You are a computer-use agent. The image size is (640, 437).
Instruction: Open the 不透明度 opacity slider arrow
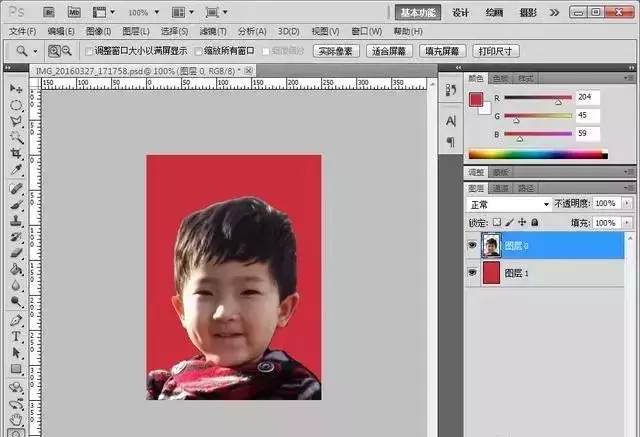[627, 203]
